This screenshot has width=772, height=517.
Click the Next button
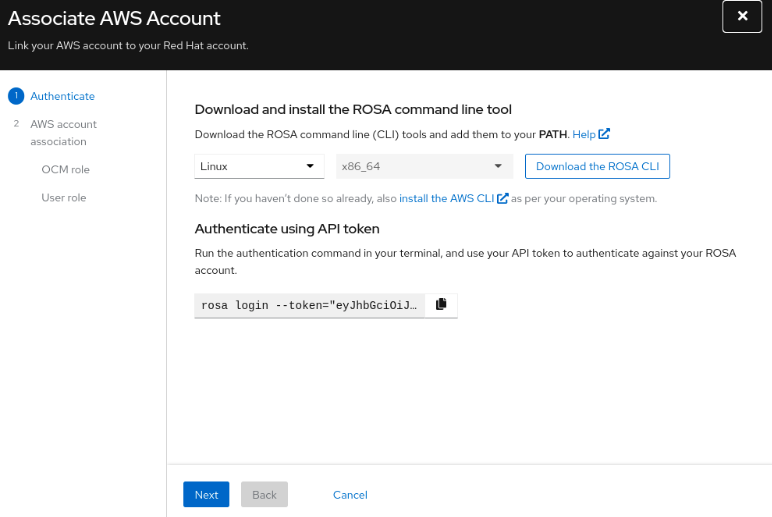(x=206, y=494)
